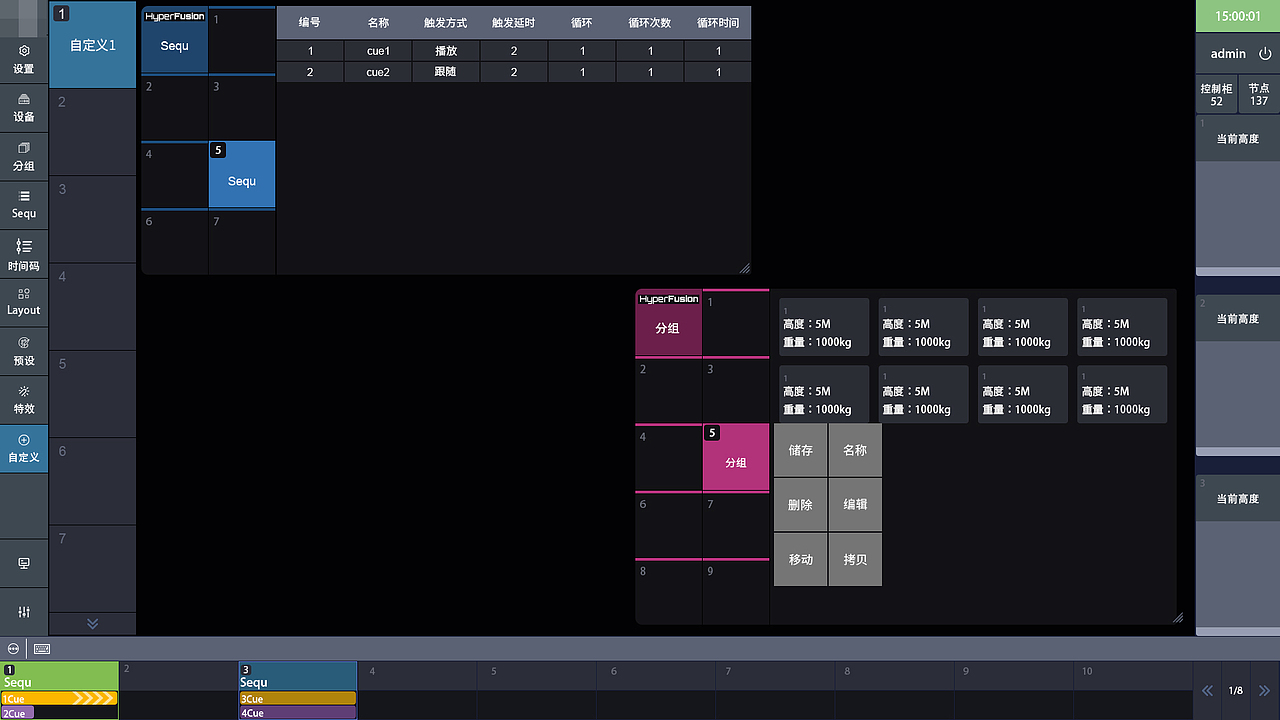Image resolution: width=1280 pixels, height=720 pixels.
Task: Click the HyperFusion Sequ header cell
Action: point(174,40)
